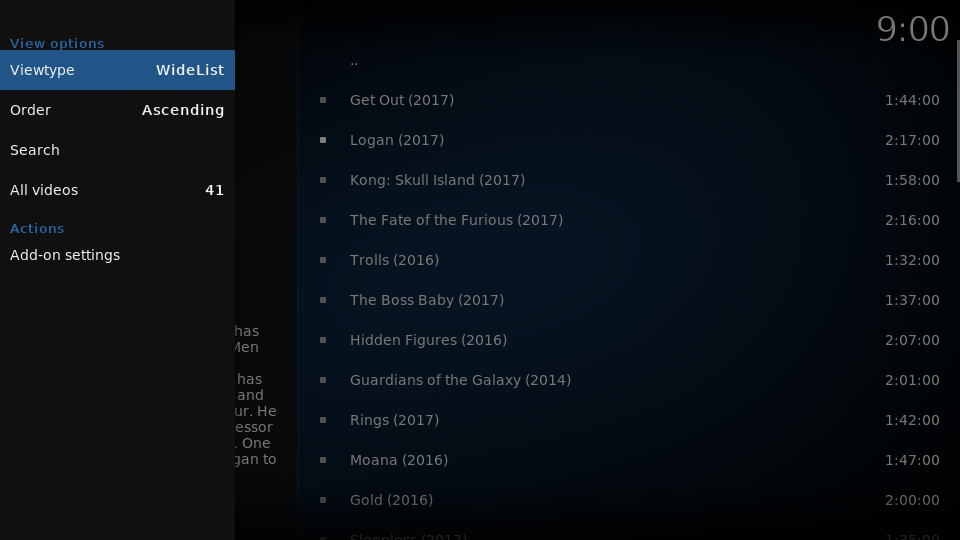Click the bullet icon beside Guardians of the Galaxy
This screenshot has height=540, width=960.
tap(323, 380)
